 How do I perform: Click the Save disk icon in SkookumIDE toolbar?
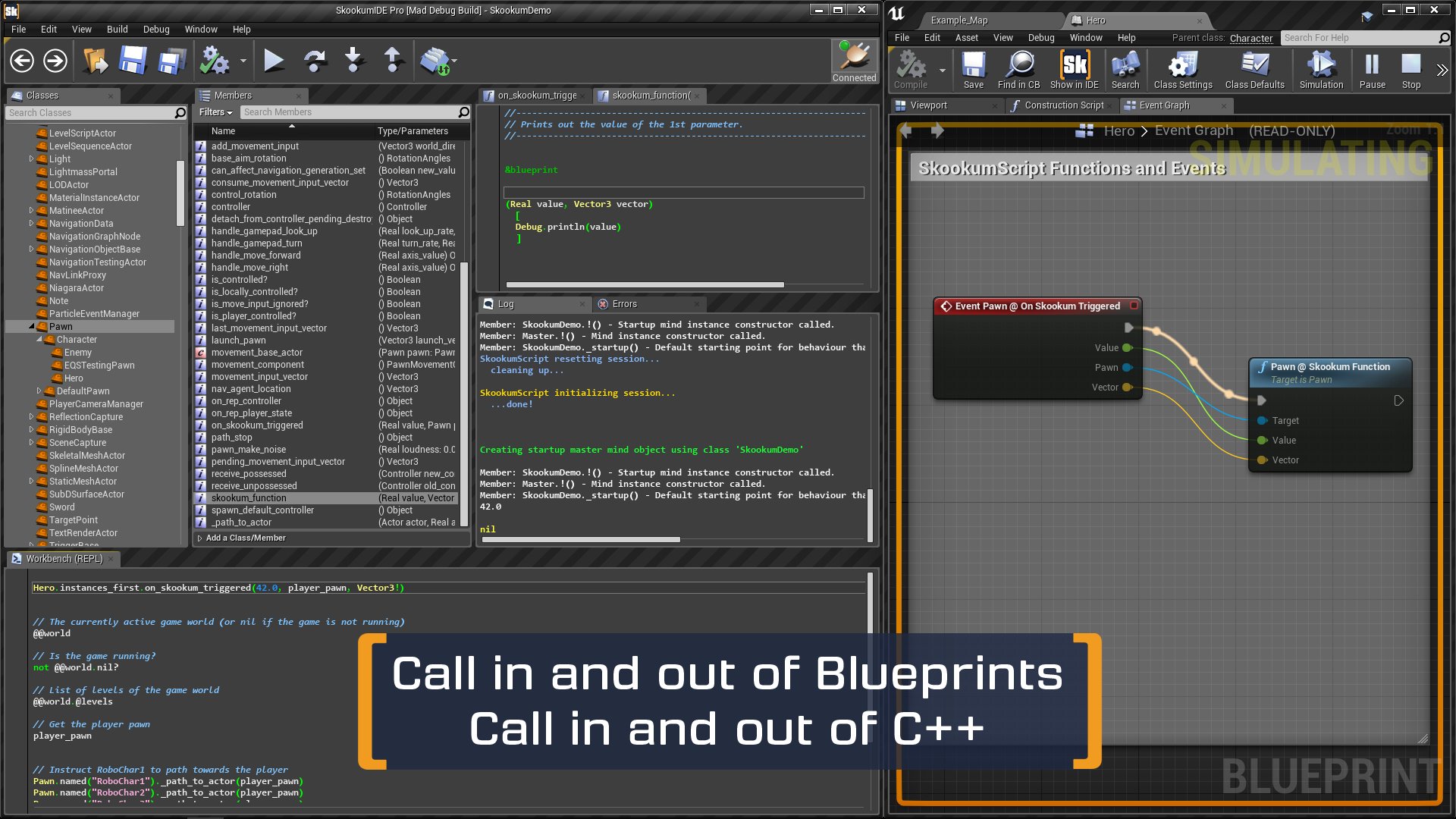[132, 61]
